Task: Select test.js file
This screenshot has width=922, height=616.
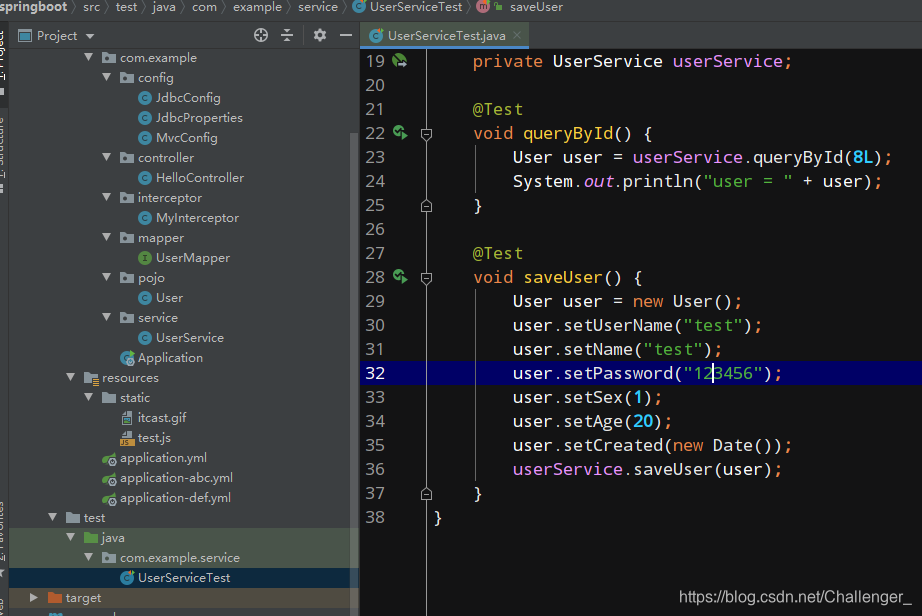Action: 145,437
